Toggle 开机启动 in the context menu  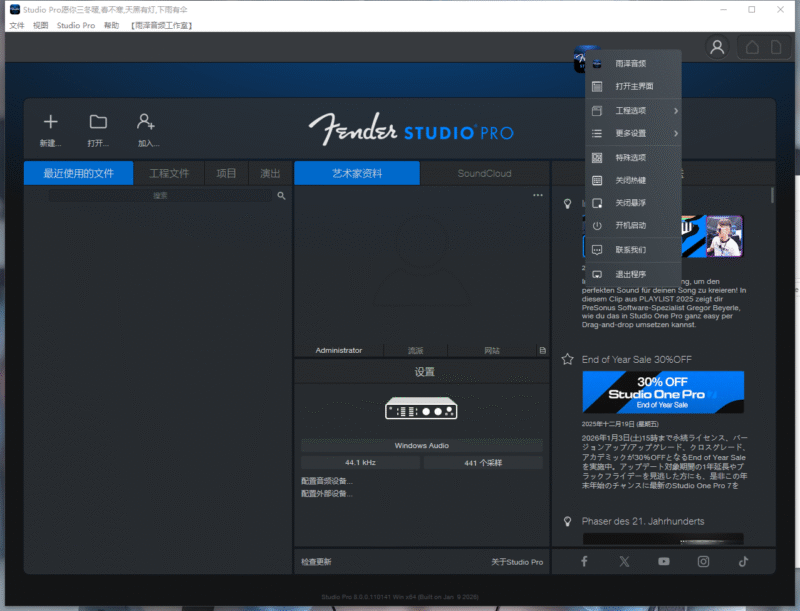click(631, 225)
